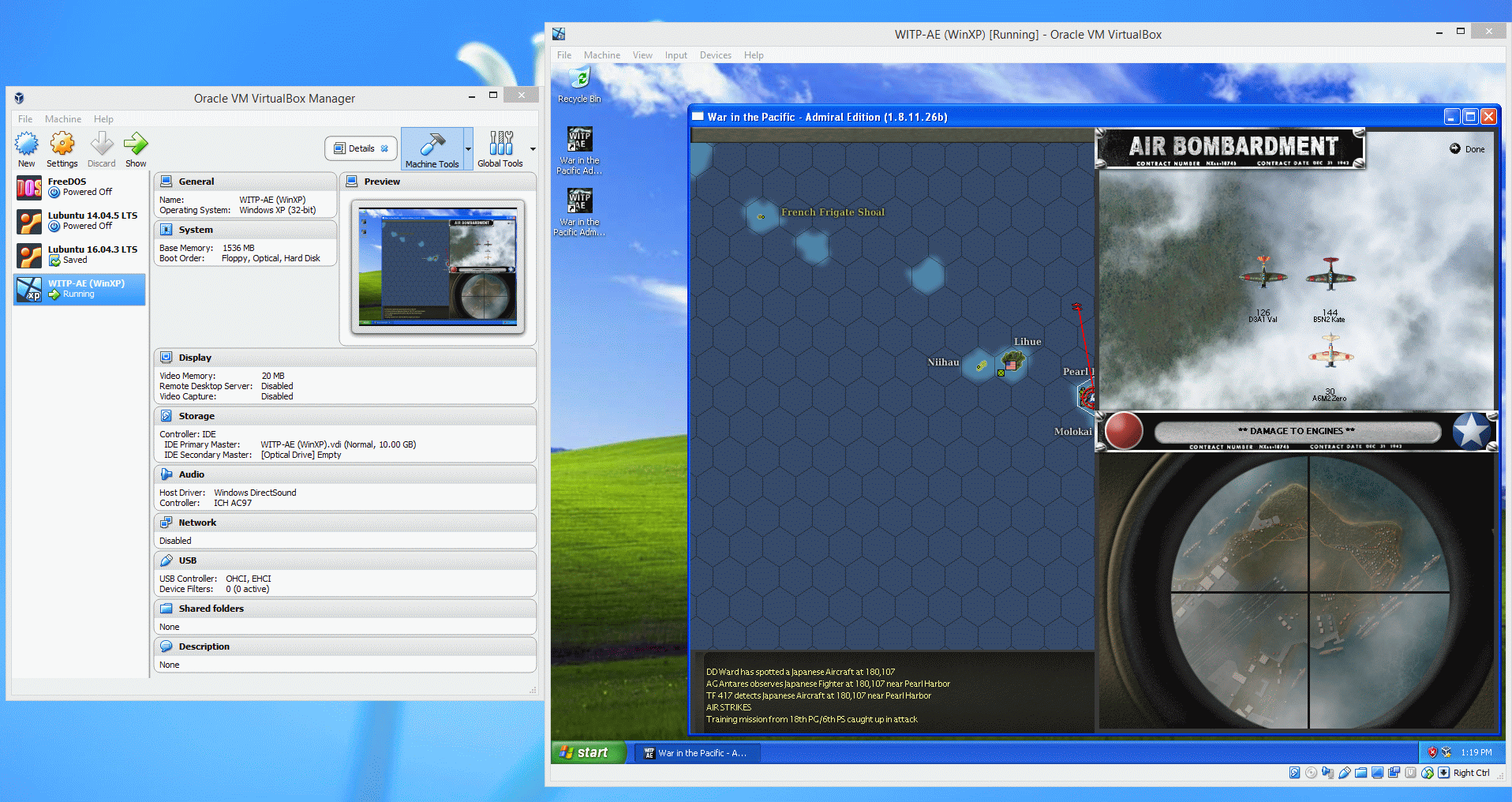1512x802 pixels.
Task: Click Done in the Air Bombardment panel
Action: pyautogui.click(x=1468, y=149)
